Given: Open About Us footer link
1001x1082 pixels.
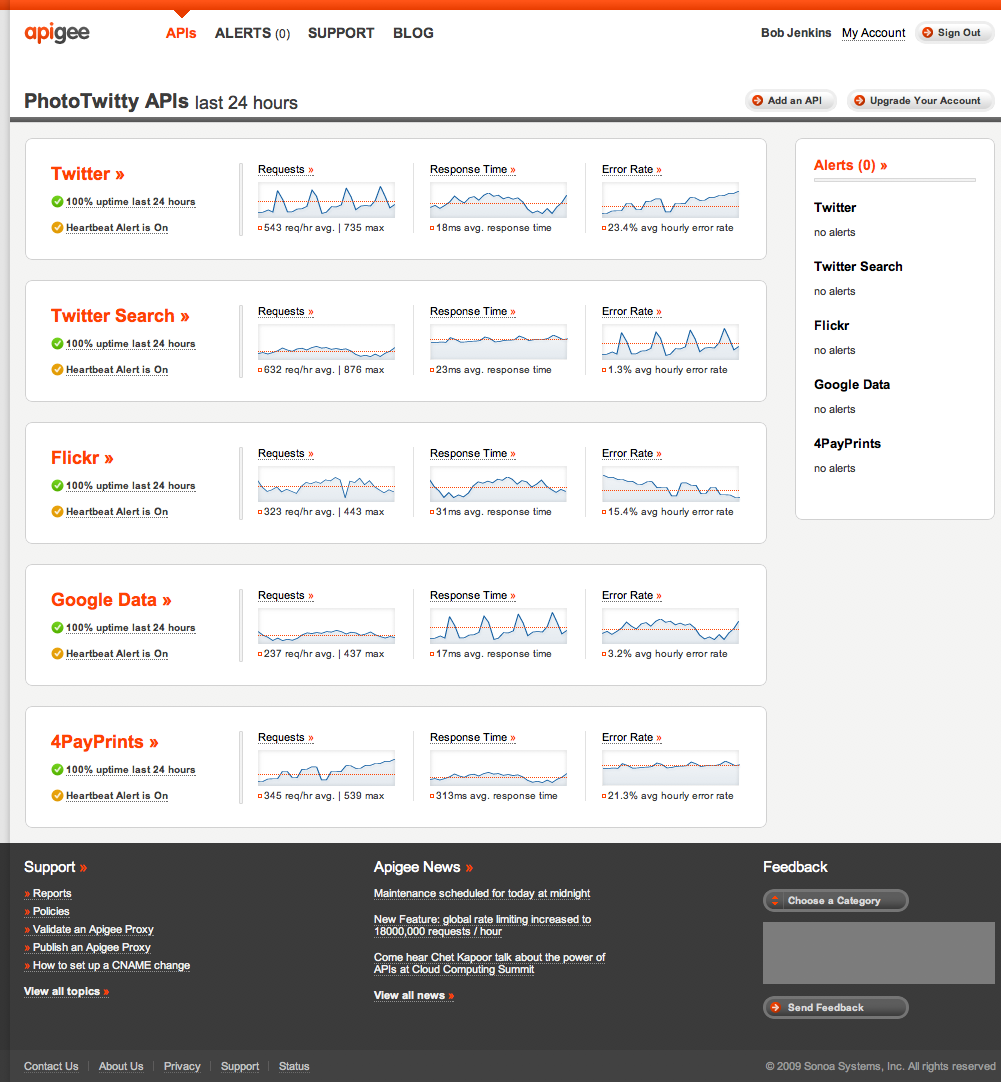Looking at the screenshot, I should 121,1066.
